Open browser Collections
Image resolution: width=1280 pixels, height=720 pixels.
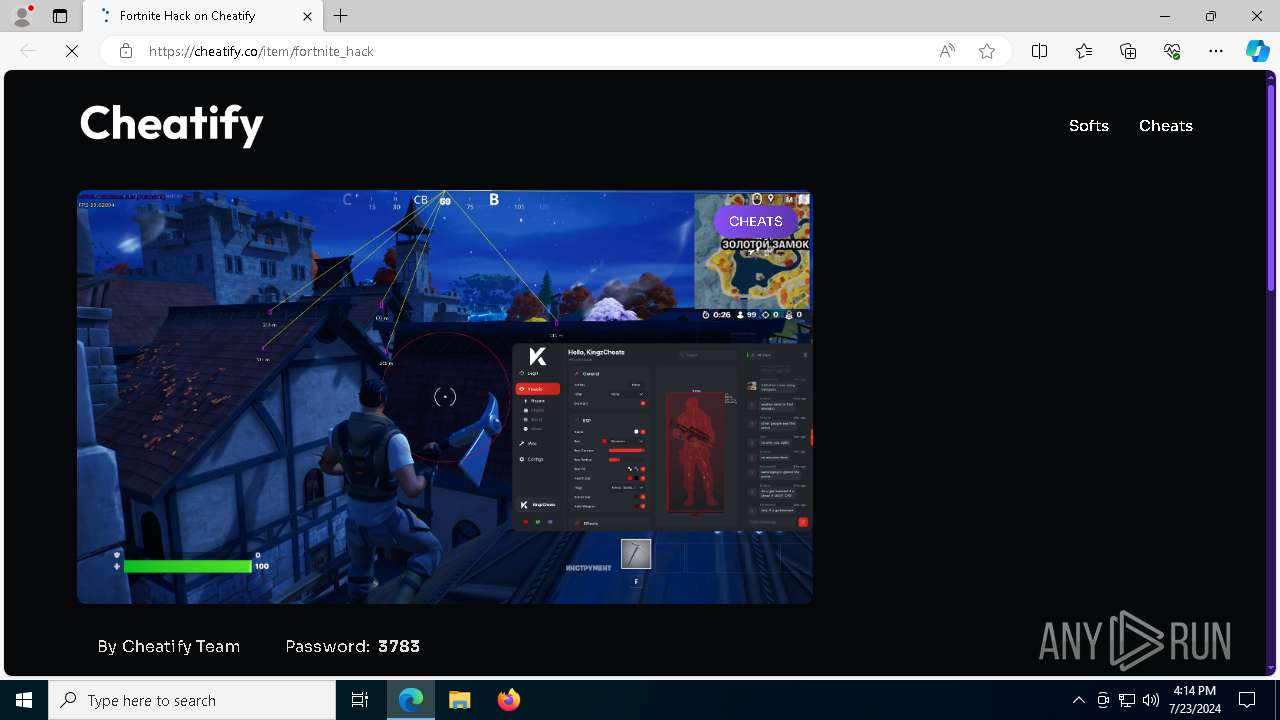click(1128, 51)
